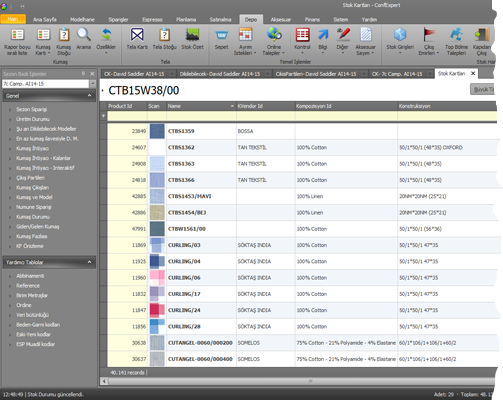
Task: Select the CURLING/24 red fabric swatch
Action: click(157, 310)
